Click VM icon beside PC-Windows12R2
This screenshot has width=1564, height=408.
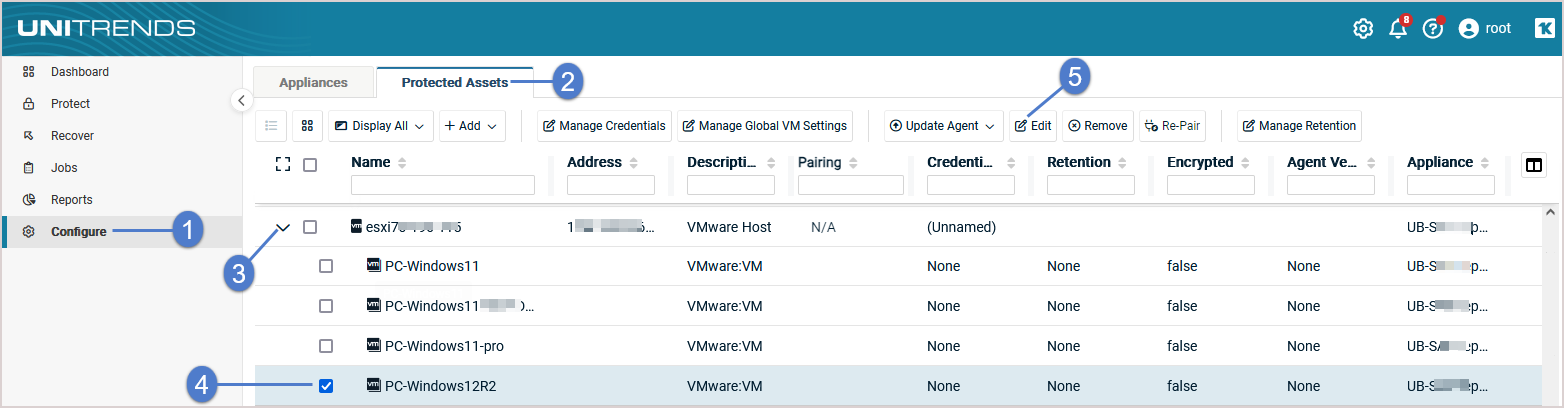[374, 386]
